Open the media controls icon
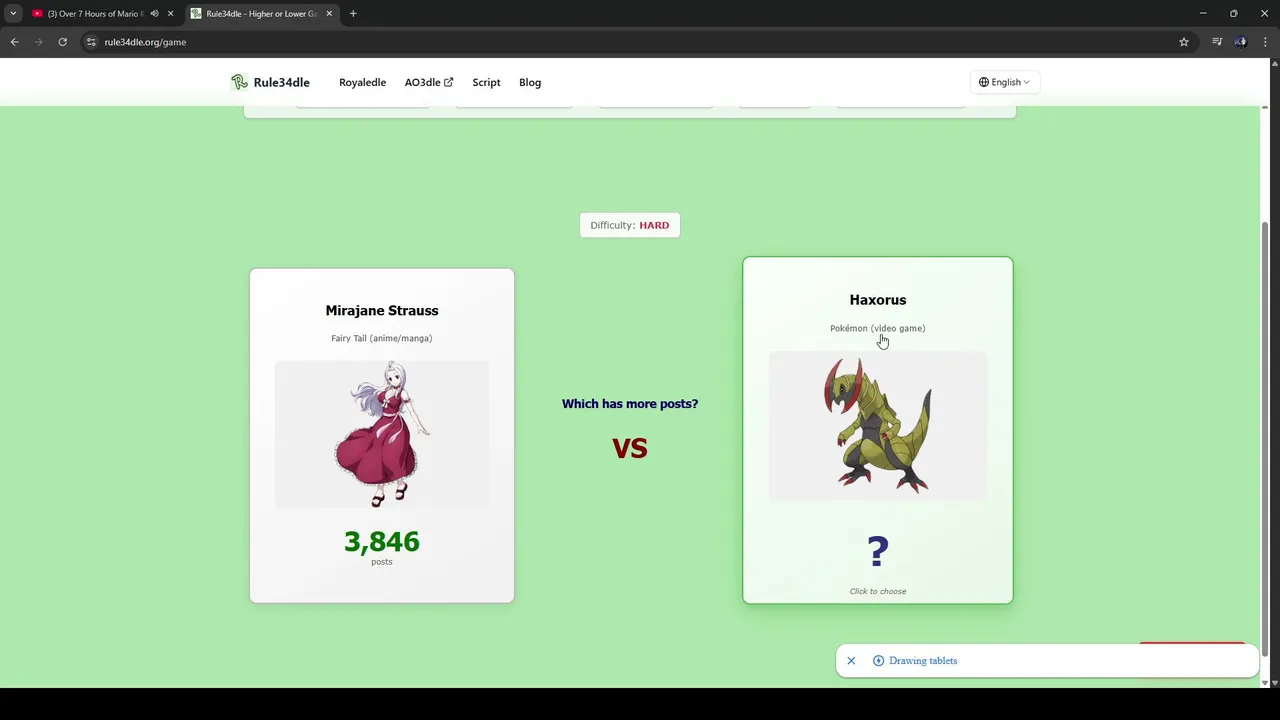Image resolution: width=1280 pixels, height=720 pixels. point(1217,42)
